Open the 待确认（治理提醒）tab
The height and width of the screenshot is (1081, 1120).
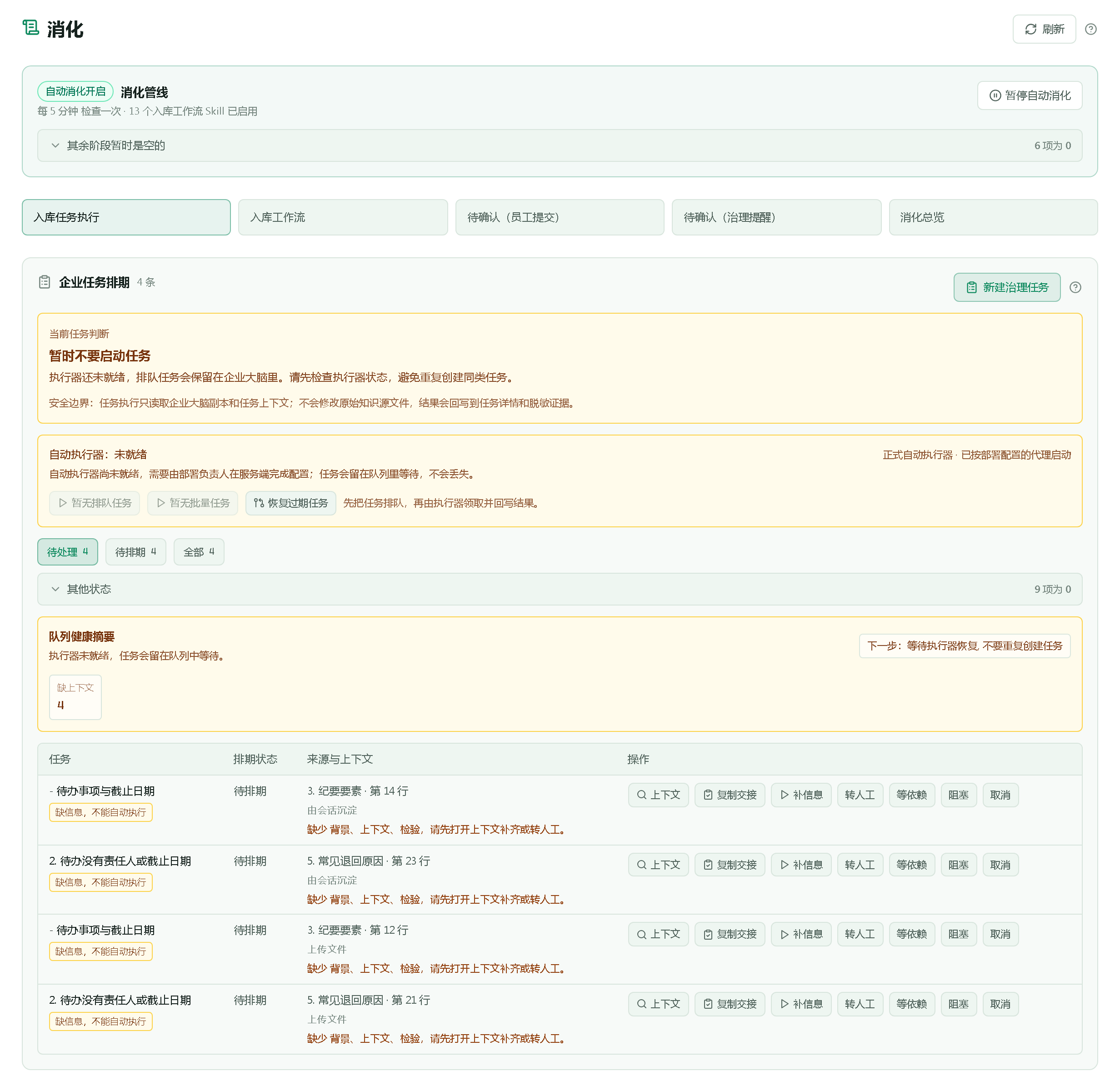[776, 217]
